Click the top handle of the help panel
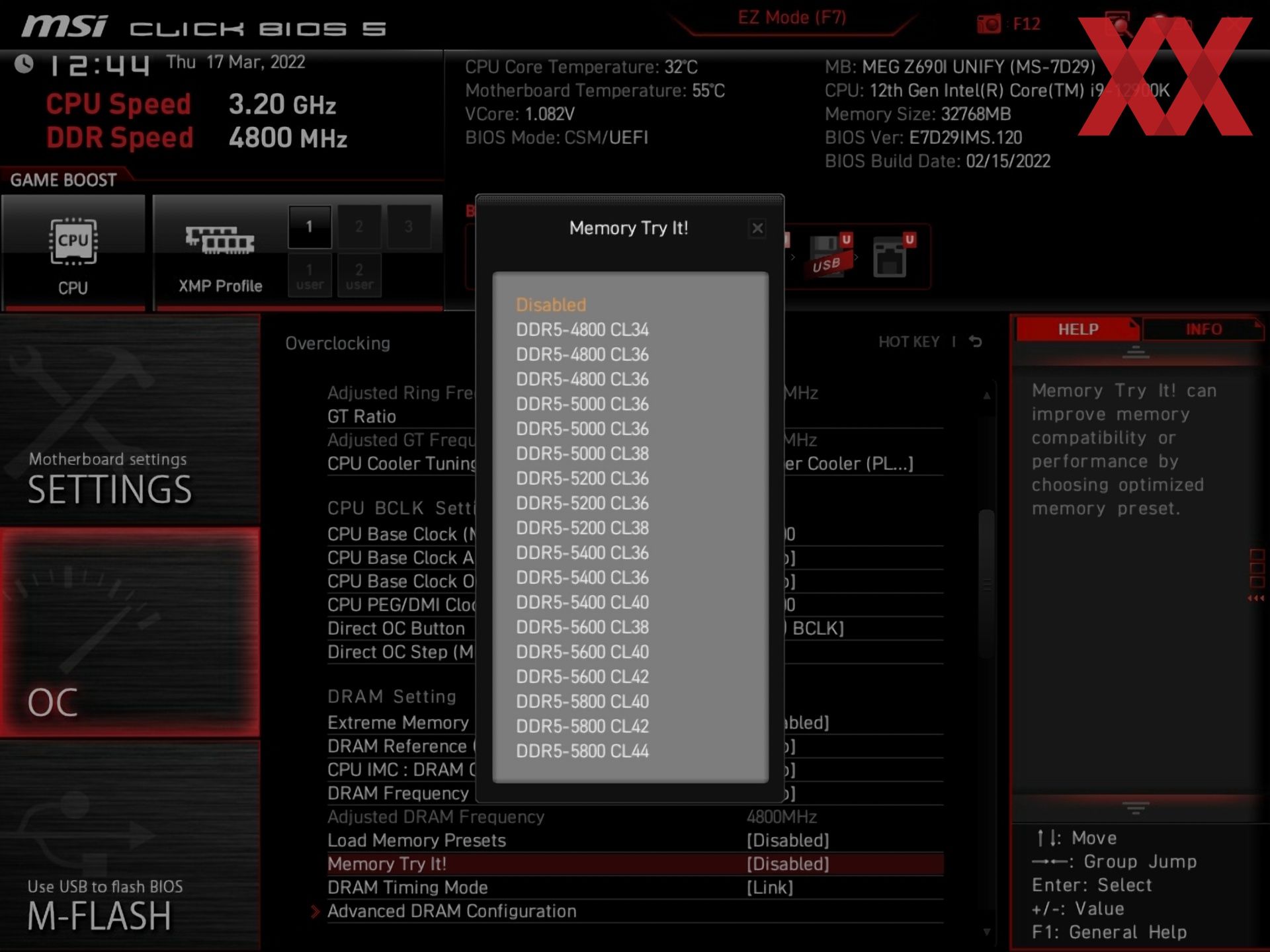The width and height of the screenshot is (1270, 952). [x=1136, y=352]
